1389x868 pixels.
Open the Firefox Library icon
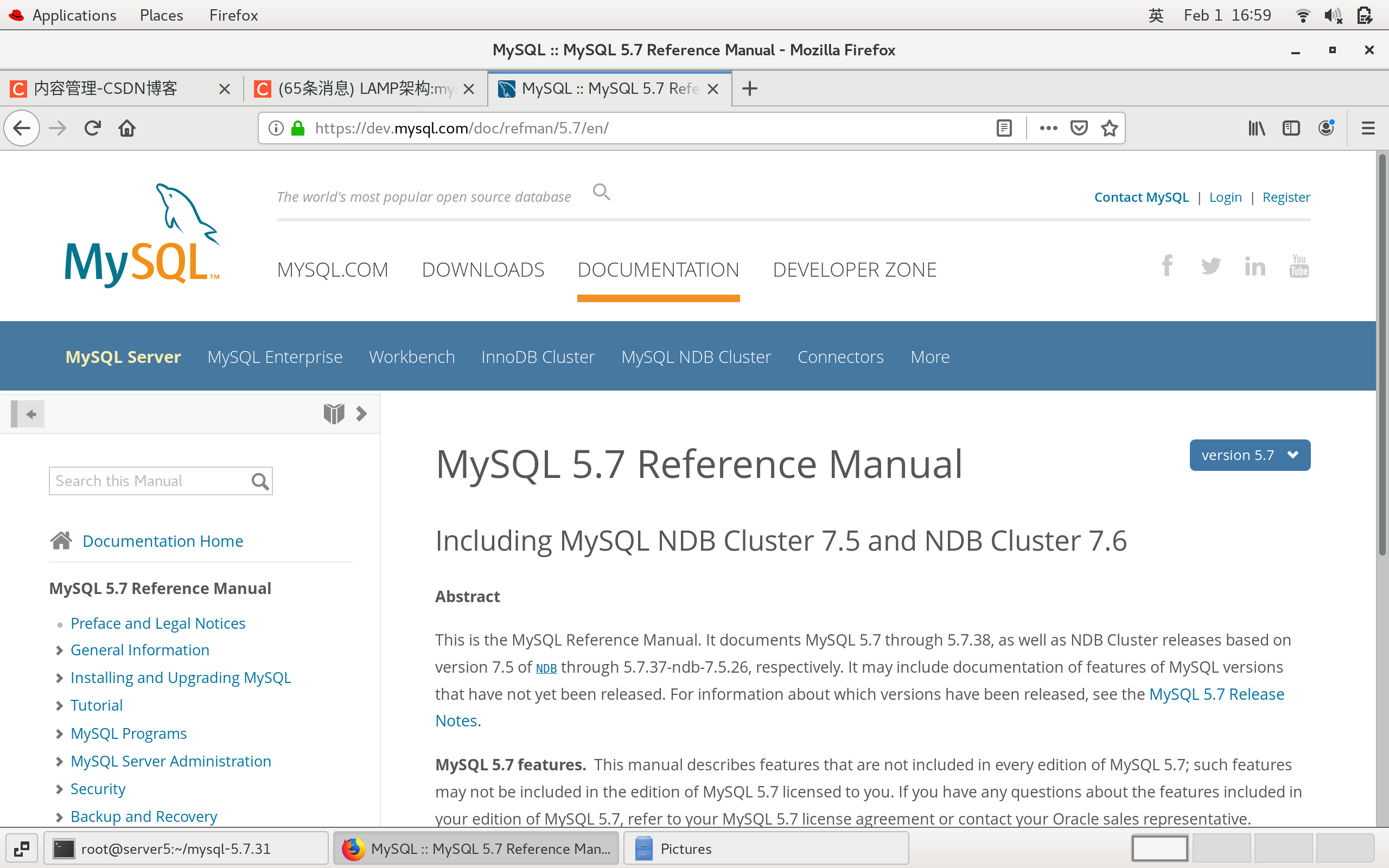click(1257, 128)
